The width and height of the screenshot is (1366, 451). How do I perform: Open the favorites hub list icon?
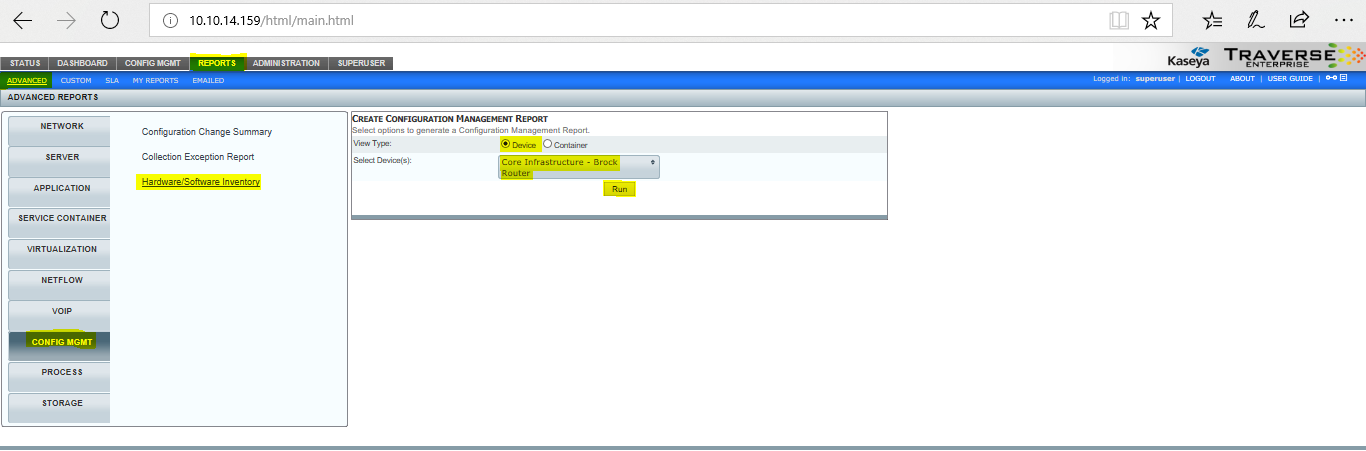point(1212,20)
